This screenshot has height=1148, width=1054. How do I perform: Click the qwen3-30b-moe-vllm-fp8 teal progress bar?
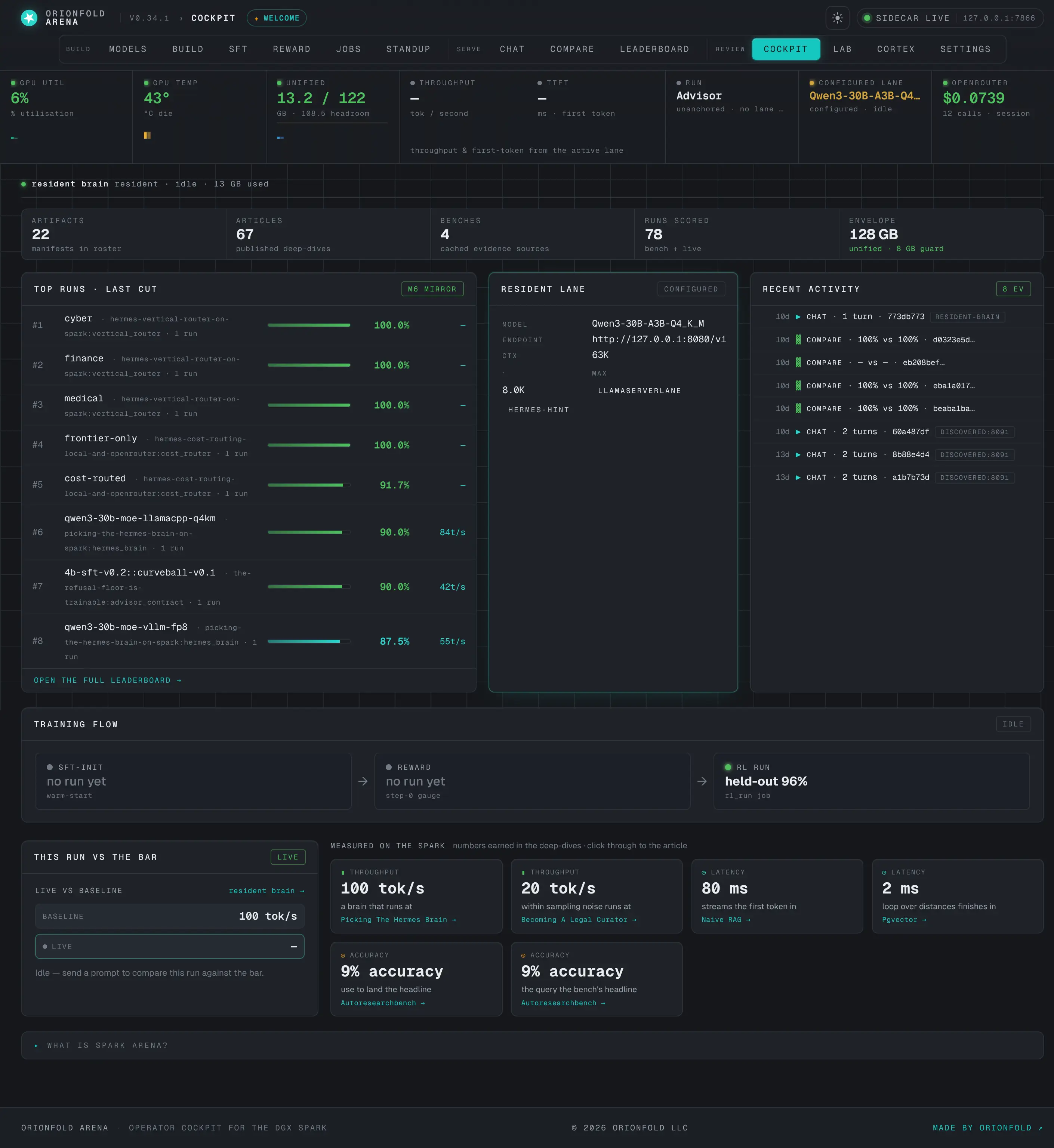[309, 641]
